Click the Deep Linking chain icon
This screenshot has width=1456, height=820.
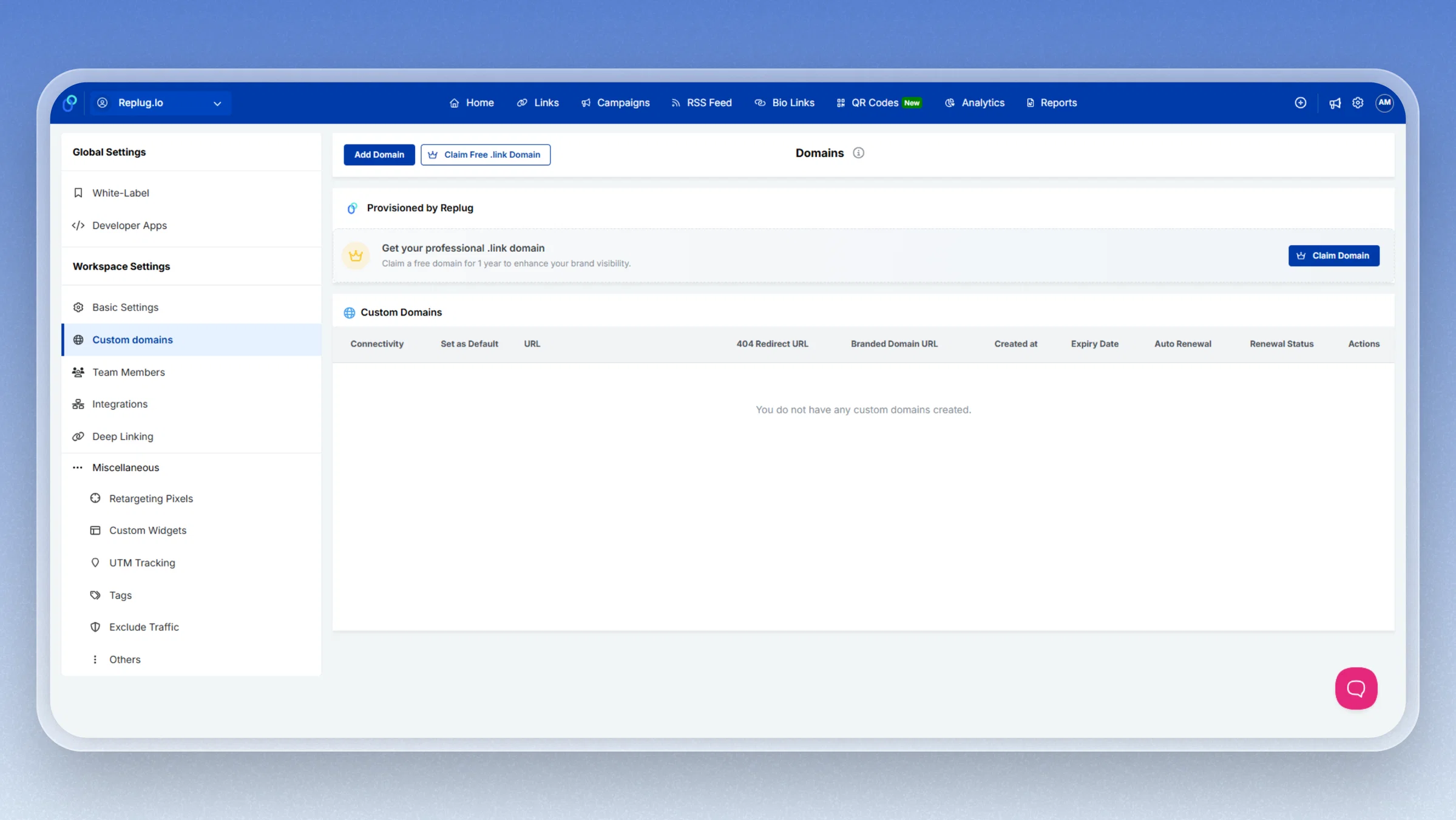tap(78, 436)
